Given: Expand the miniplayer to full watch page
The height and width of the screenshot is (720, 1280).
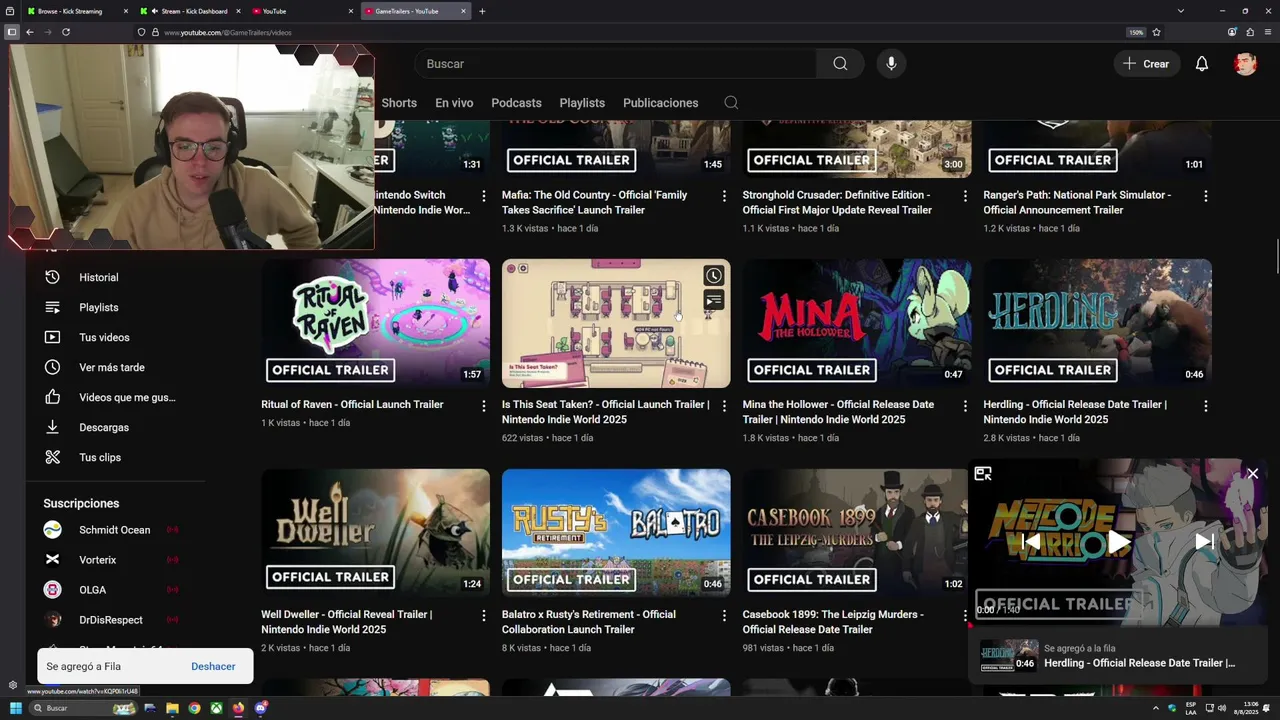Looking at the screenshot, I should pos(983,474).
